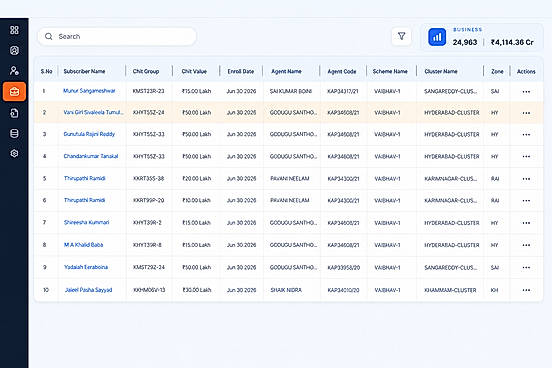The width and height of the screenshot is (552, 368).
Task: Click the blue business chart icon
Action: point(437,37)
